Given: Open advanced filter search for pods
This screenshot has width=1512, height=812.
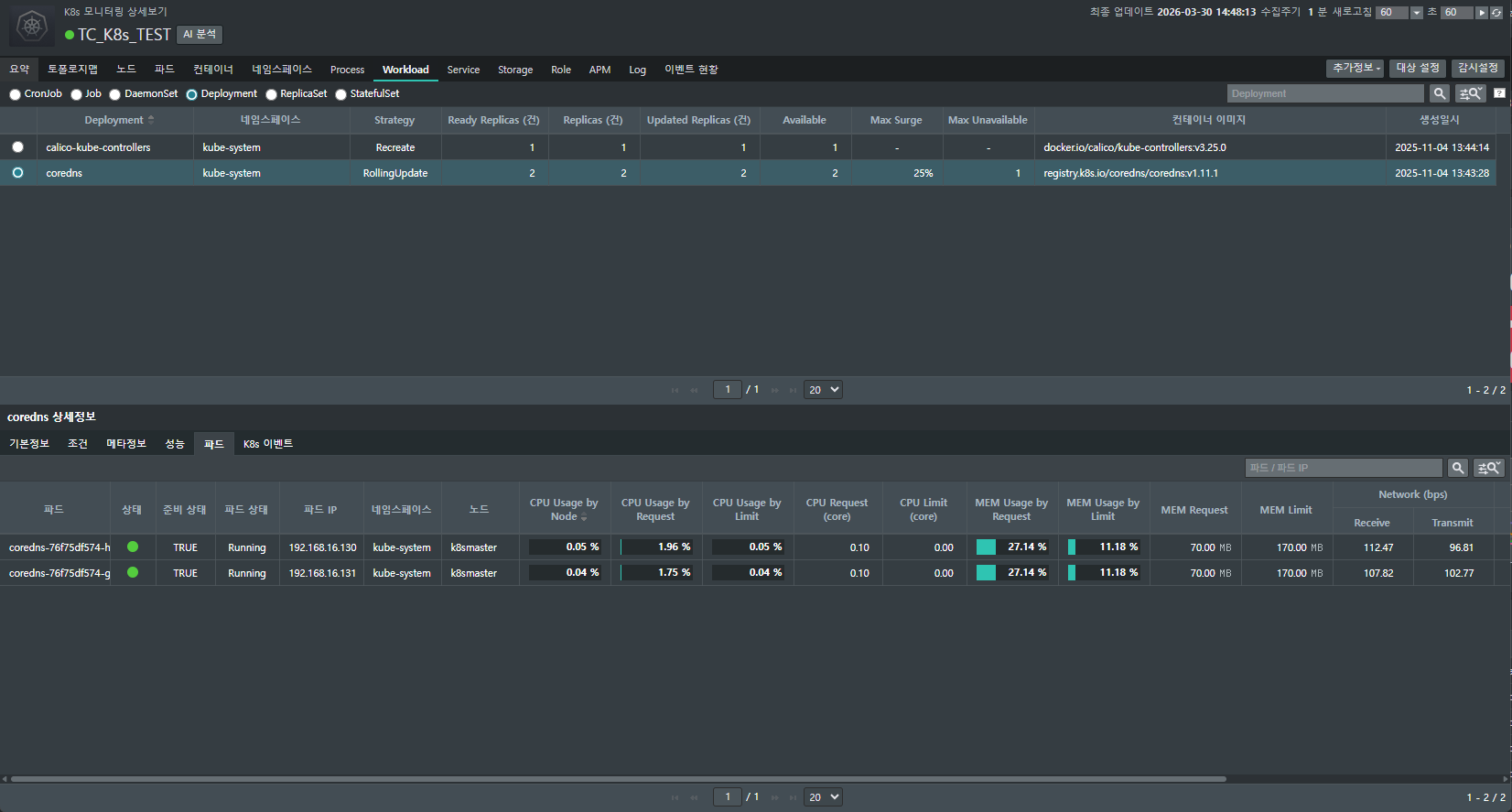Looking at the screenshot, I should [x=1489, y=468].
